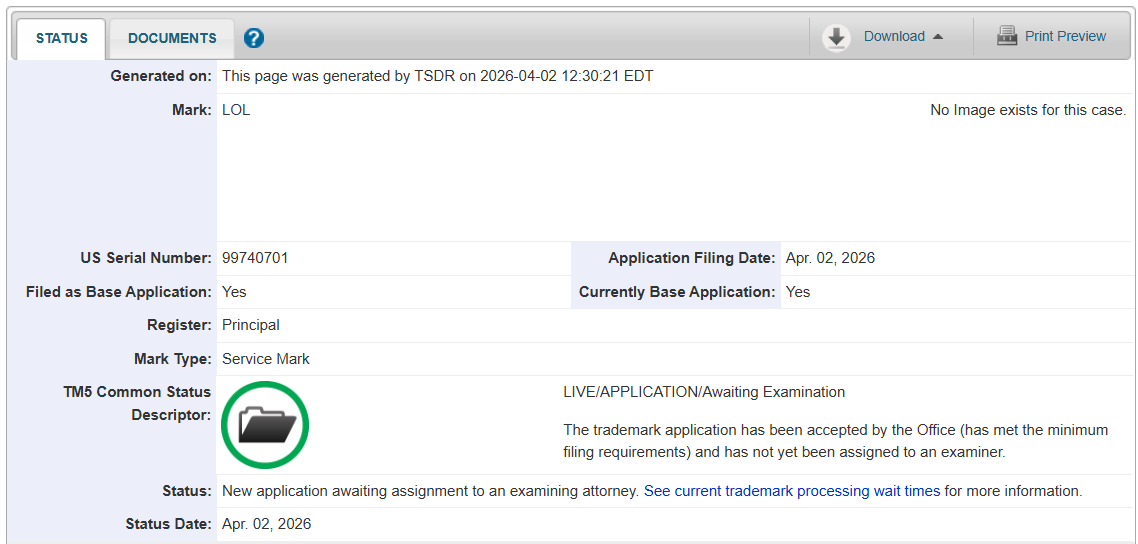
Task: Click the 'US Serial Number:' label
Action: pyautogui.click(x=147, y=258)
